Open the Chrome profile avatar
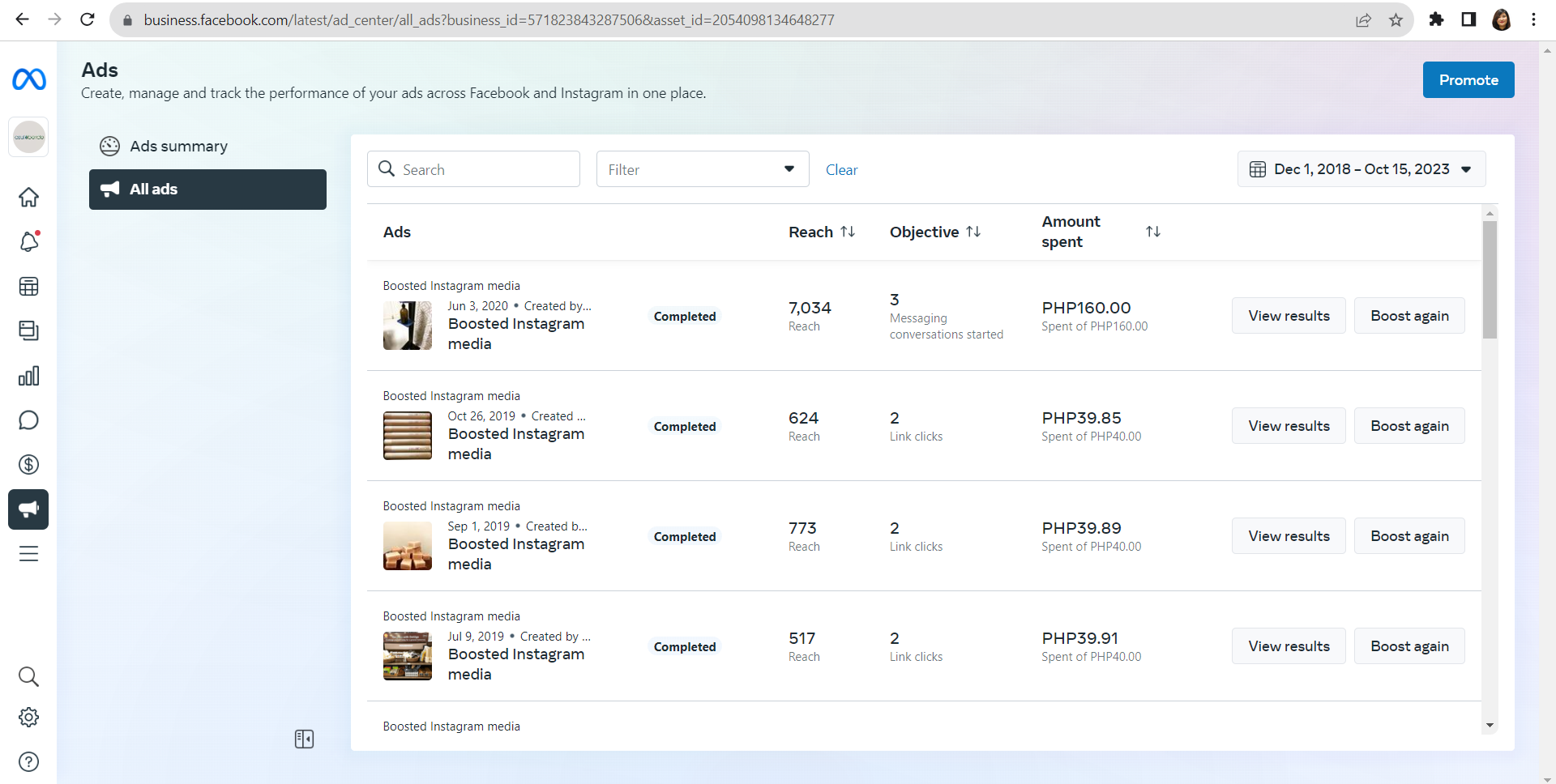The image size is (1556, 784). click(1501, 19)
